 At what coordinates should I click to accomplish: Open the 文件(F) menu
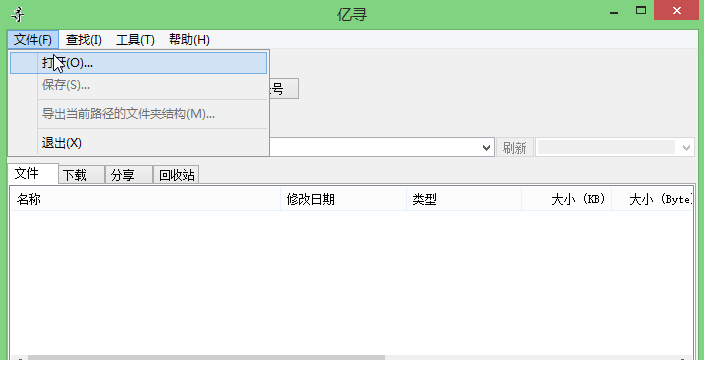(x=33, y=40)
